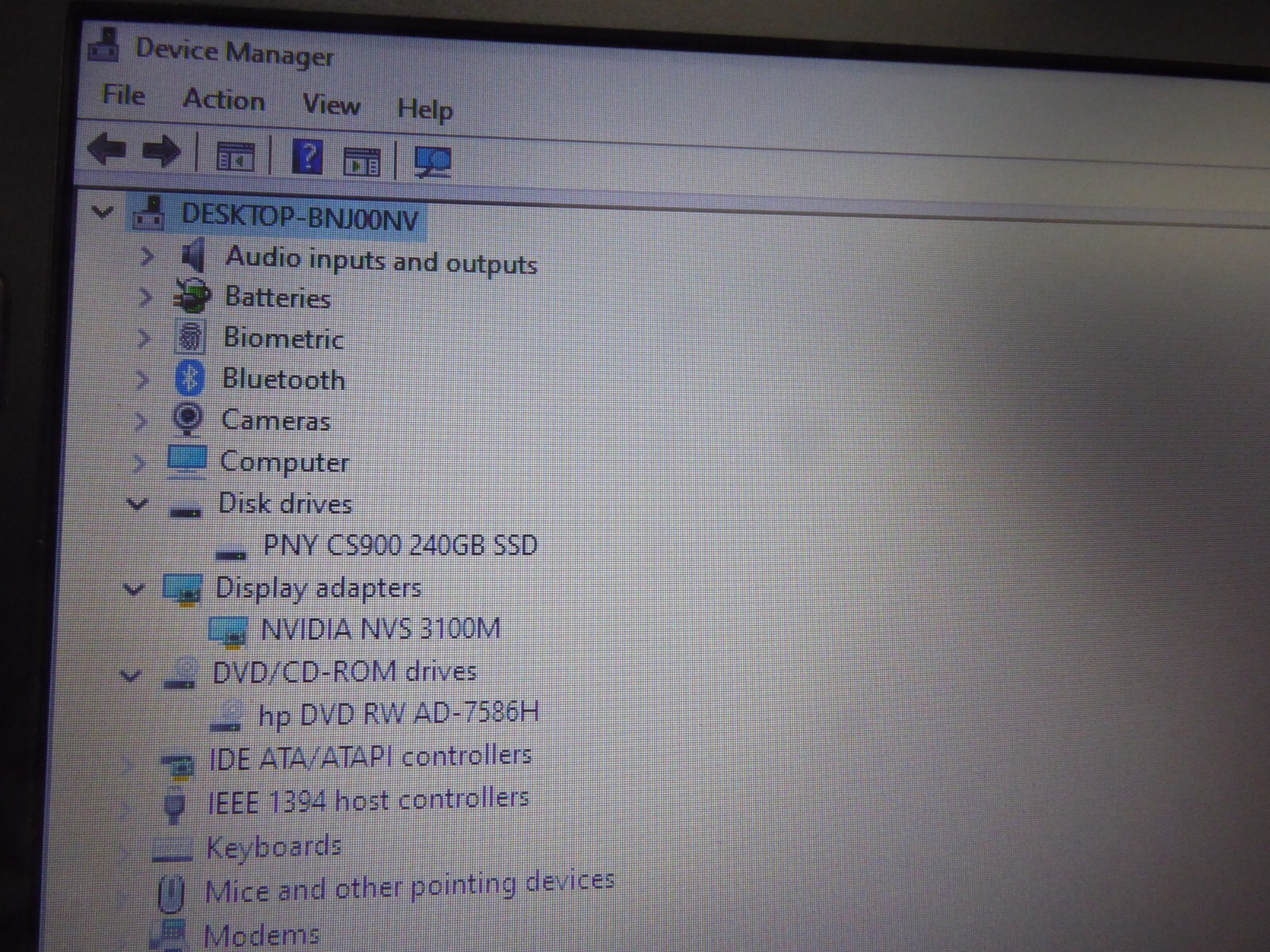Screen dimensions: 1270x952
Task: Click the IDE ATA/ATAPI controllers icon
Action: pos(177,766)
